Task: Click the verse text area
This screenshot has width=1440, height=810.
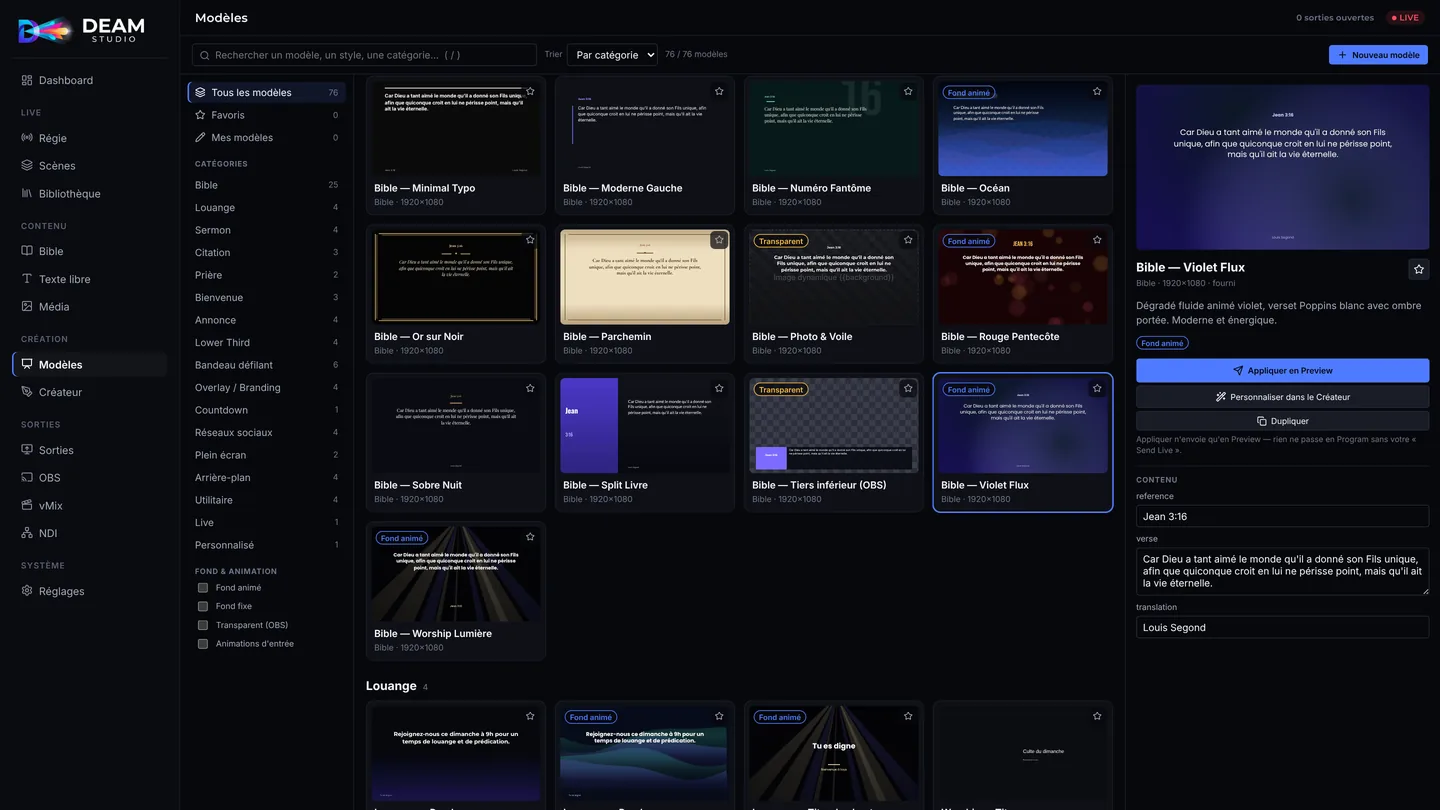Action: click(1282, 571)
